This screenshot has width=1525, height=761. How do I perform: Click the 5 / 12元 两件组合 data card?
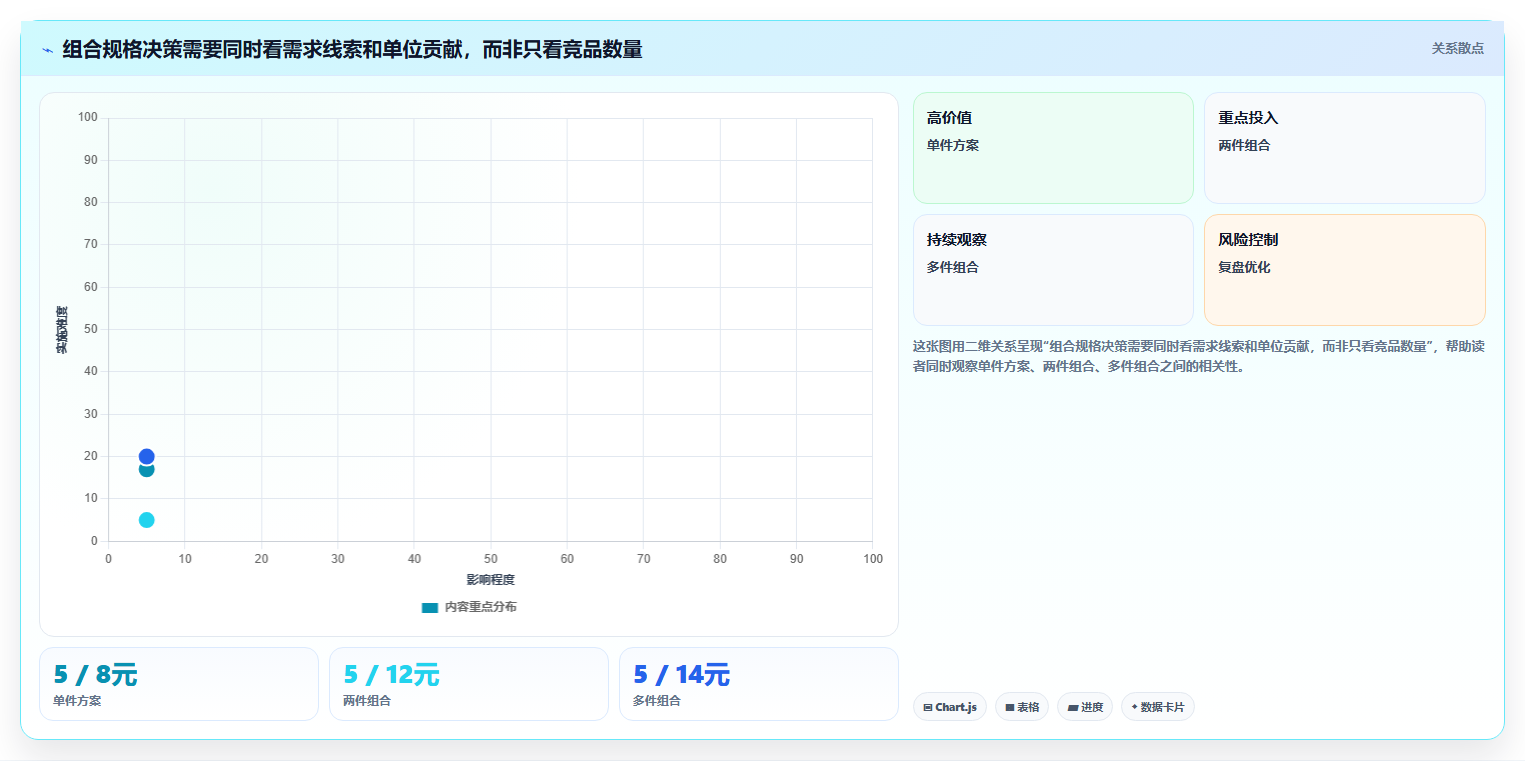coord(469,684)
